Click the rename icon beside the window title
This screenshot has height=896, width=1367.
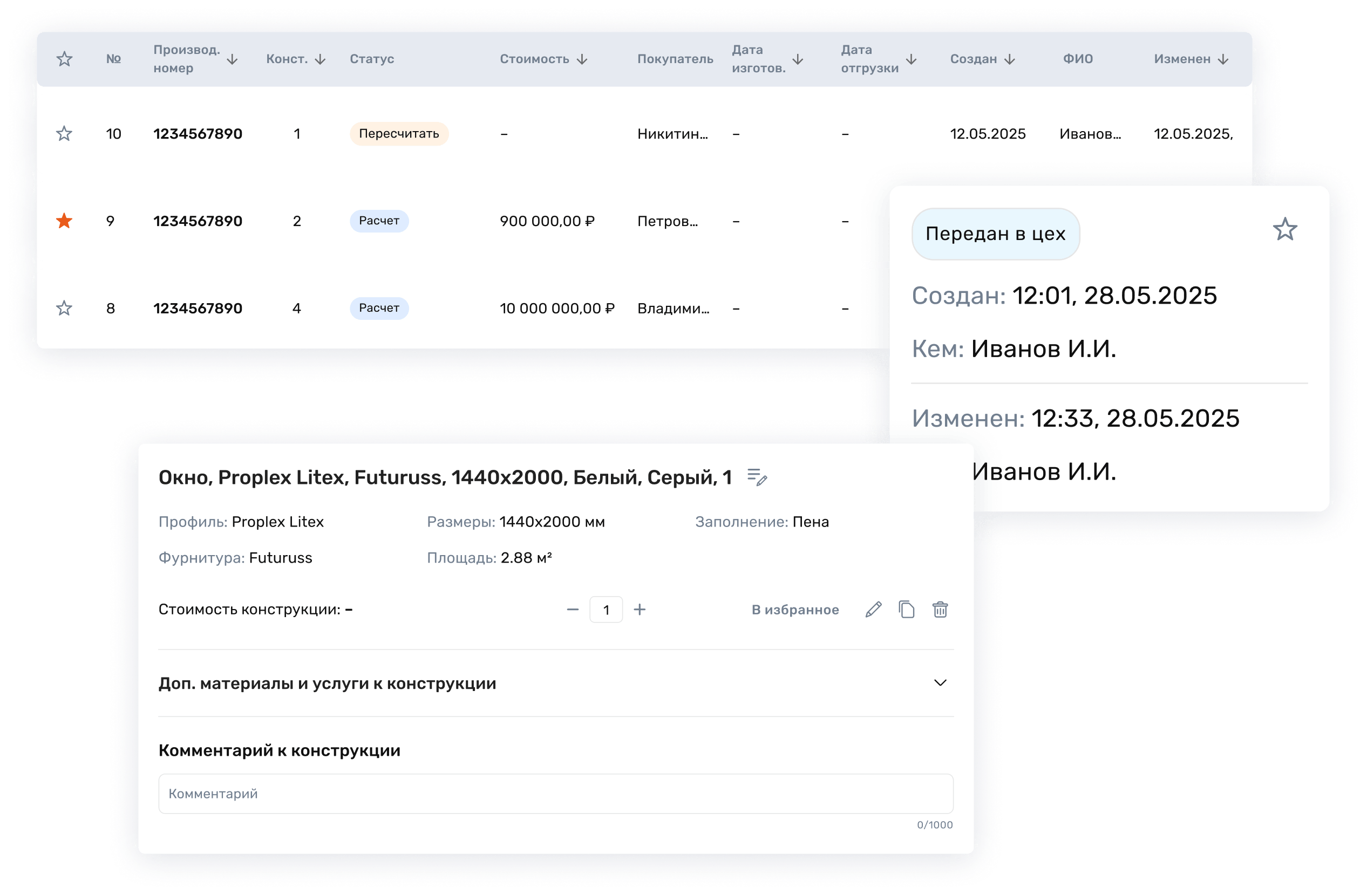pyautogui.click(x=757, y=477)
